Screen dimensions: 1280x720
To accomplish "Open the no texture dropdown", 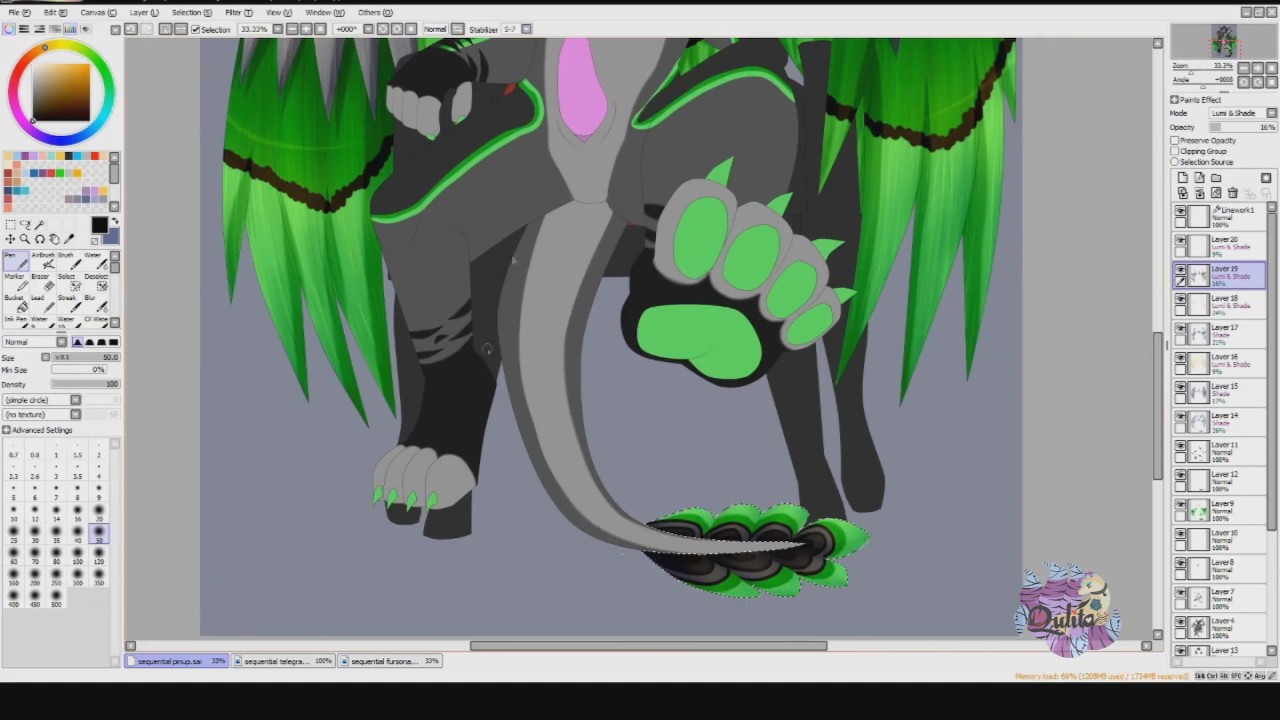I will coord(42,414).
